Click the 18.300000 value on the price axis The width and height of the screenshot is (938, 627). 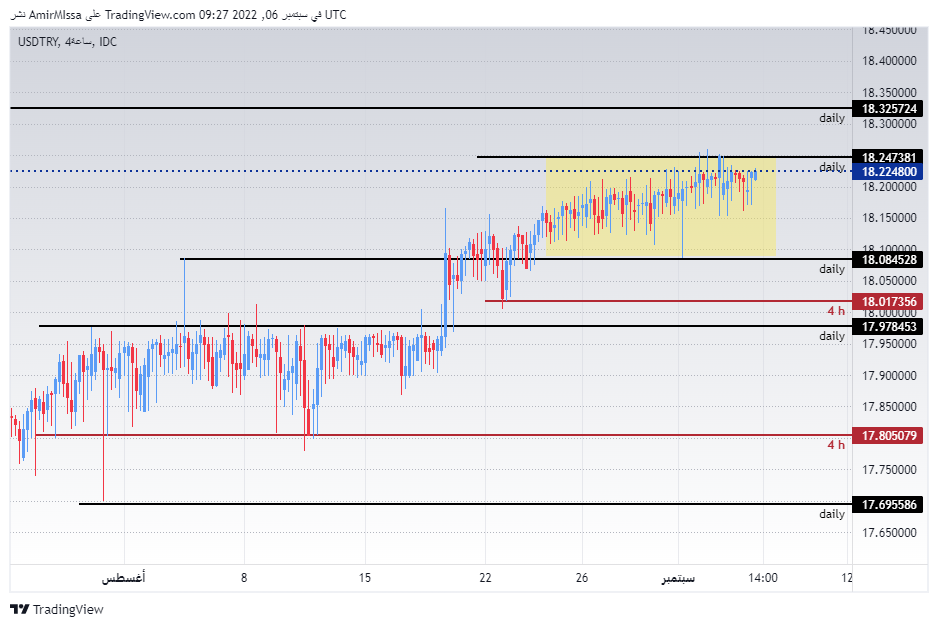[x=889, y=124]
